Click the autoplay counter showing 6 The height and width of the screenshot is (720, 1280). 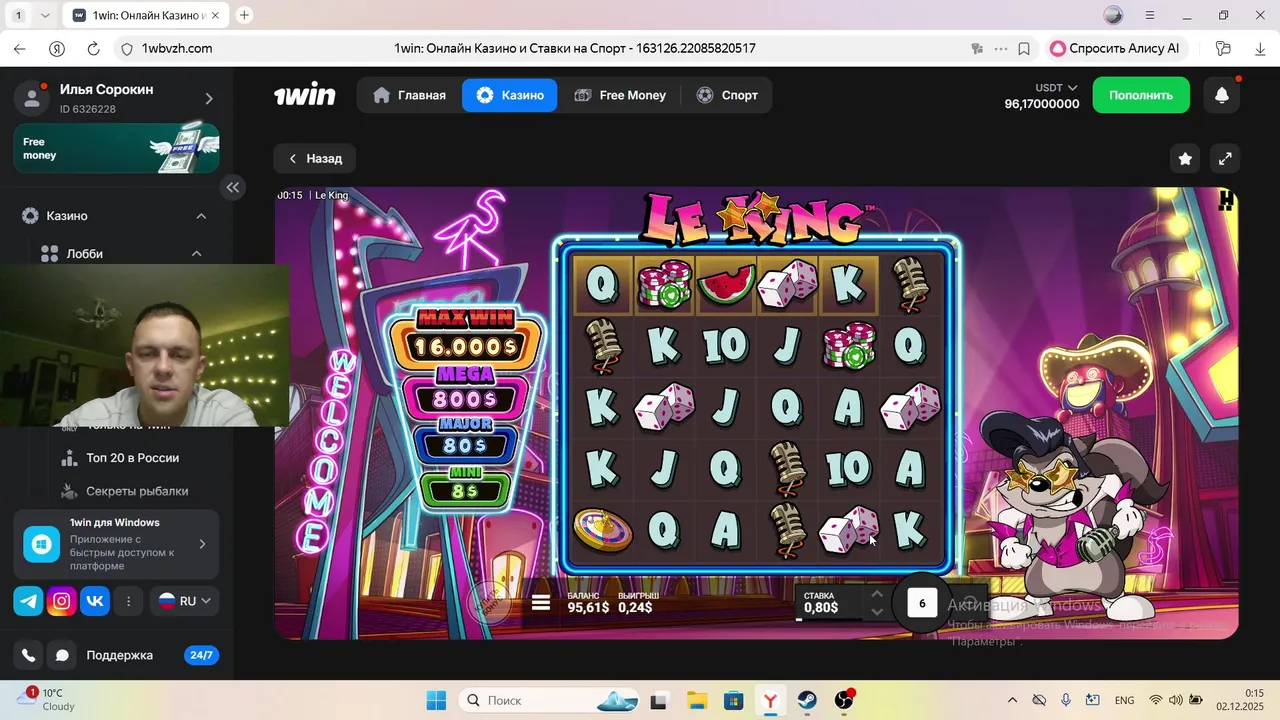(922, 602)
